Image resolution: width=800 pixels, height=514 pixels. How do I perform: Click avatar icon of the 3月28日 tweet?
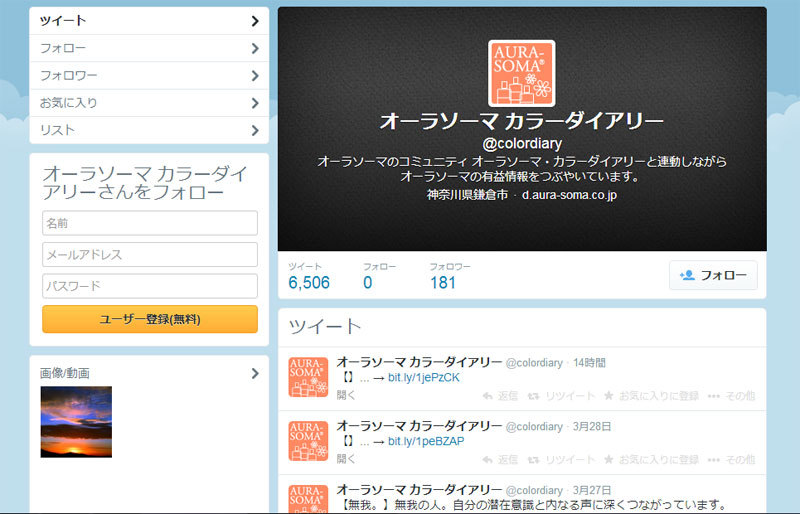tap(308, 441)
